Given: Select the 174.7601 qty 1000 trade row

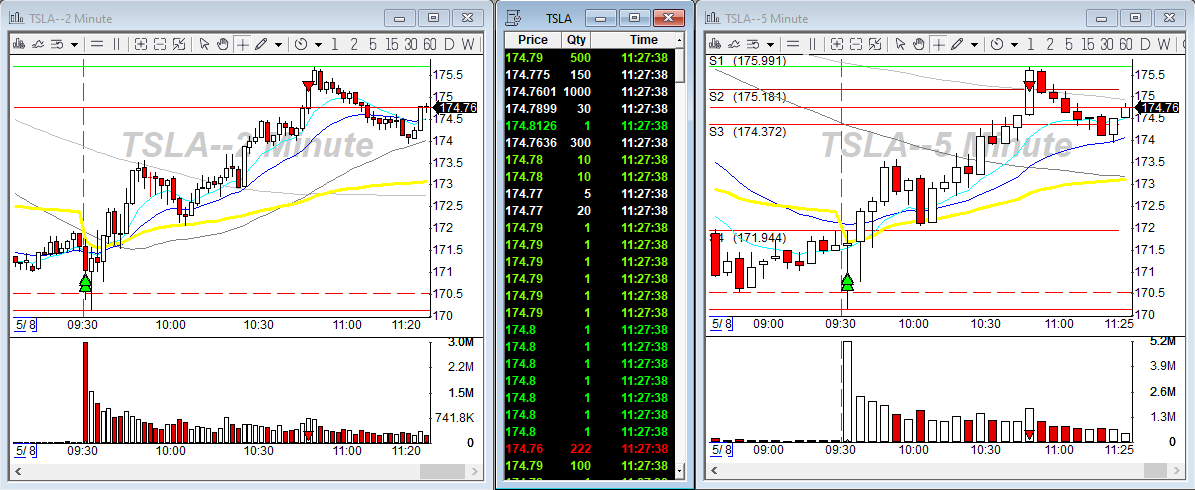Looking at the screenshot, I should click(x=590, y=91).
